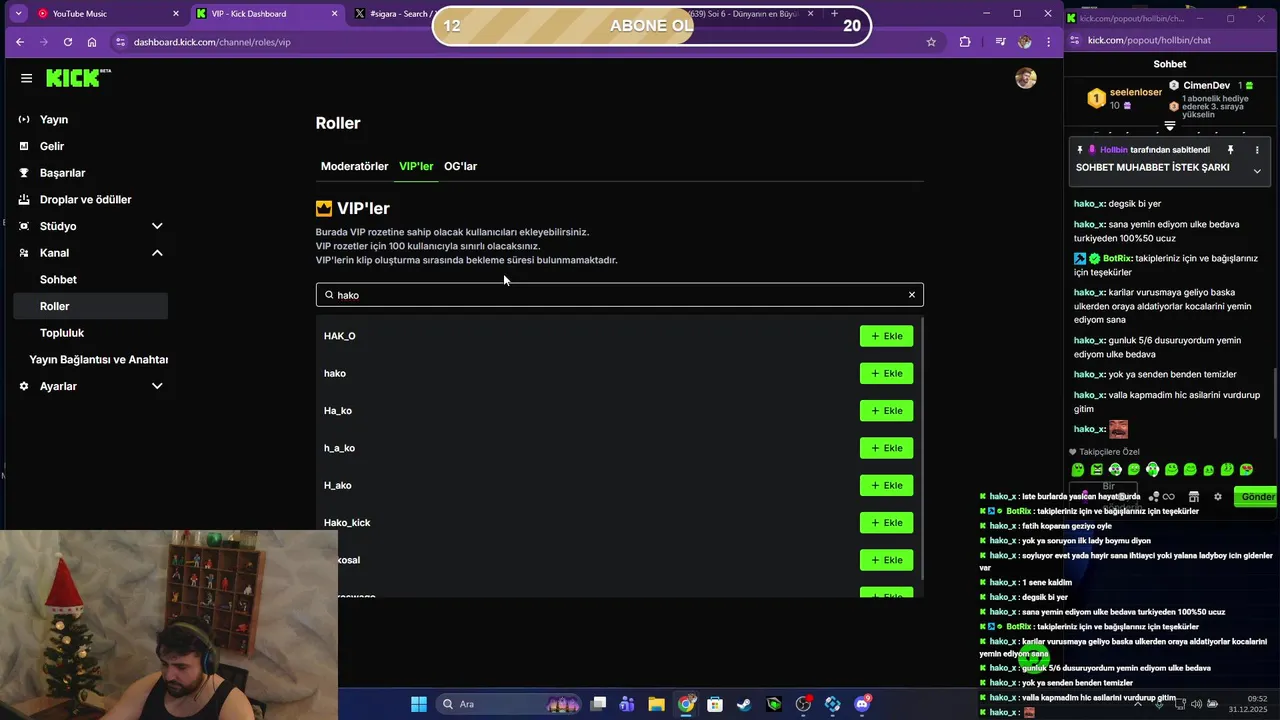Click the taskbar Ara search box
Image resolution: width=1280 pixels, height=720 pixels.
click(510, 704)
